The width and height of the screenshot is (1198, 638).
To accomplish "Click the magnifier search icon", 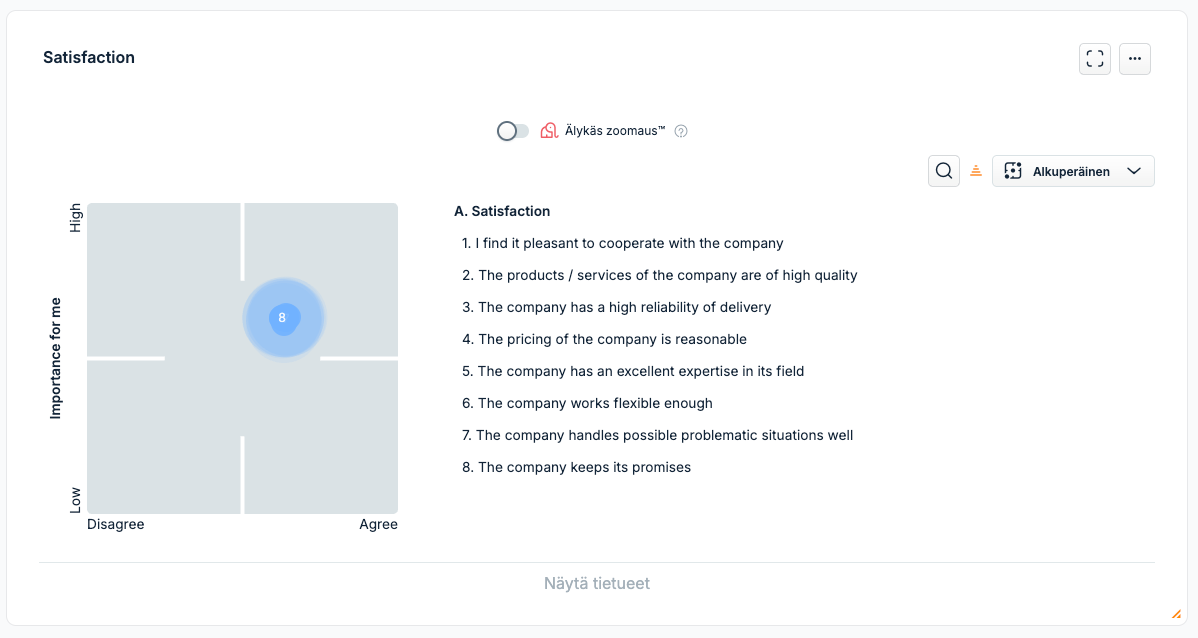I will (943, 171).
